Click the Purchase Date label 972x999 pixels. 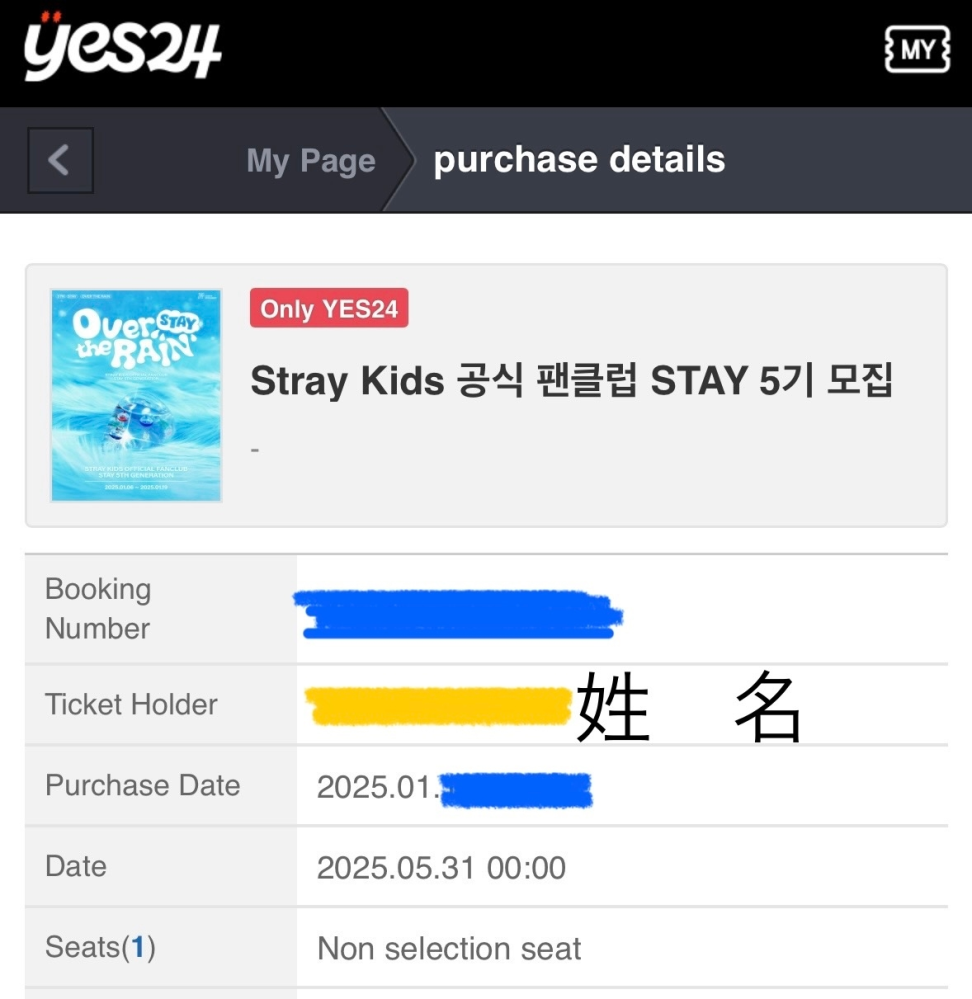tap(143, 785)
